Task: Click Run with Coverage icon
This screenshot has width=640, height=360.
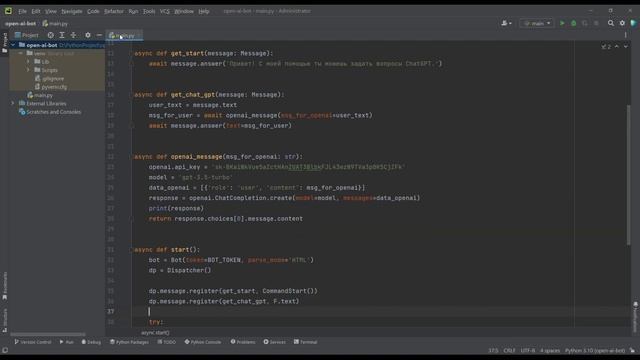Action: point(585,23)
